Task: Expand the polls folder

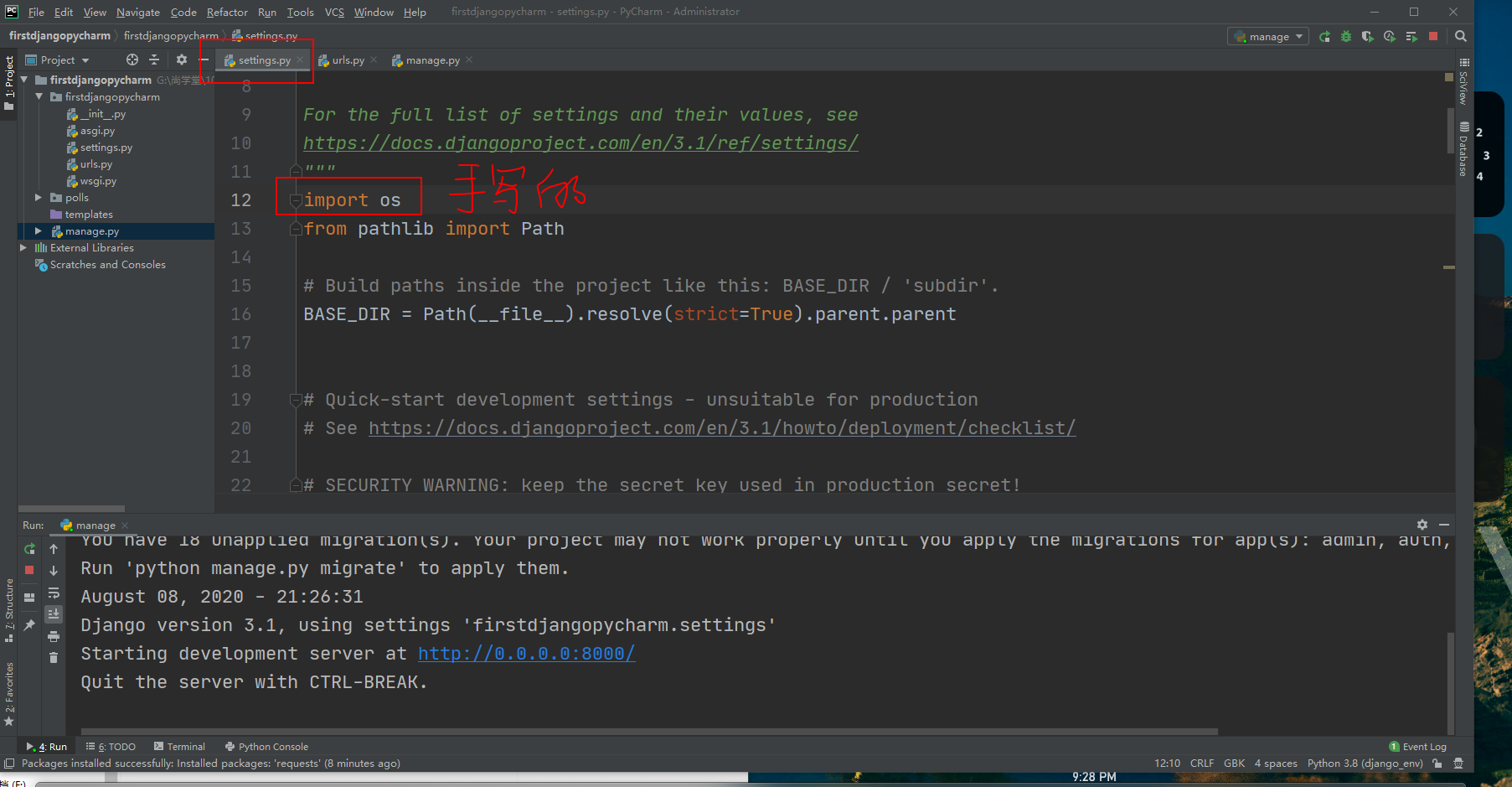Action: (x=39, y=198)
